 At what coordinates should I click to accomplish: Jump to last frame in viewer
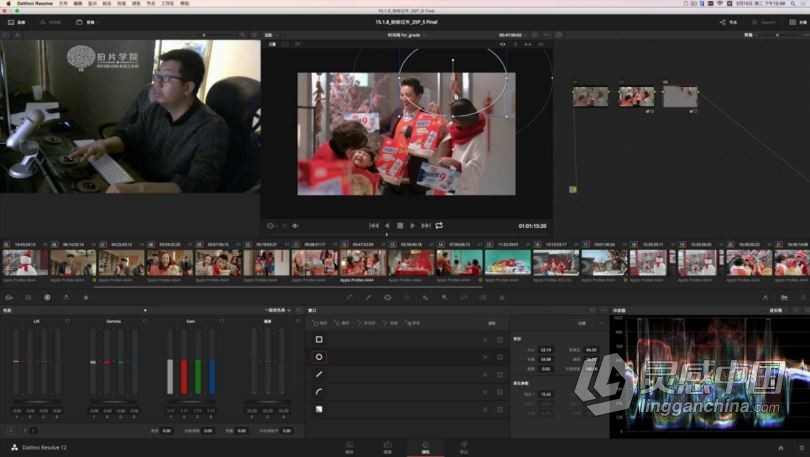click(426, 226)
